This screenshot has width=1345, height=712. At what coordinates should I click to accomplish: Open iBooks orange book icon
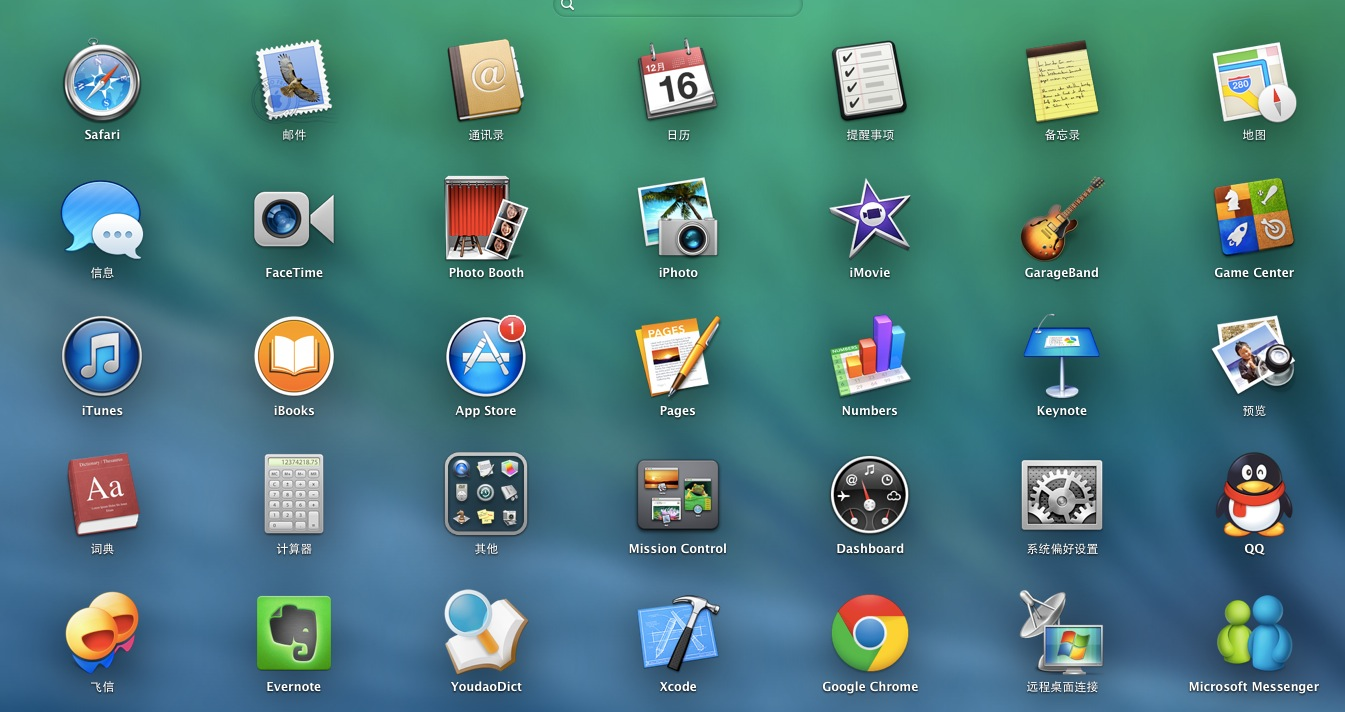pyautogui.click(x=294, y=357)
